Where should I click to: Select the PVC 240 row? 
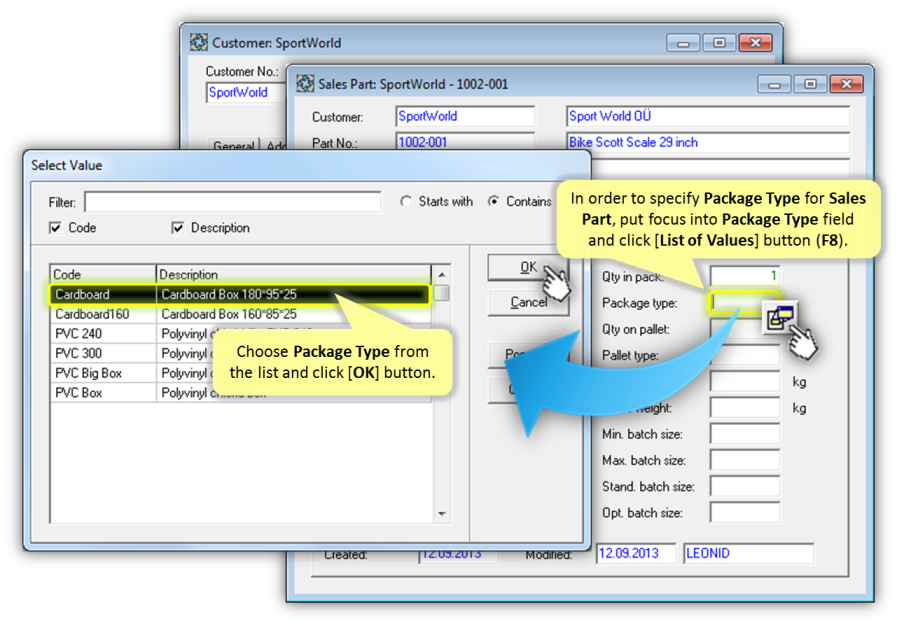[x=240, y=333]
